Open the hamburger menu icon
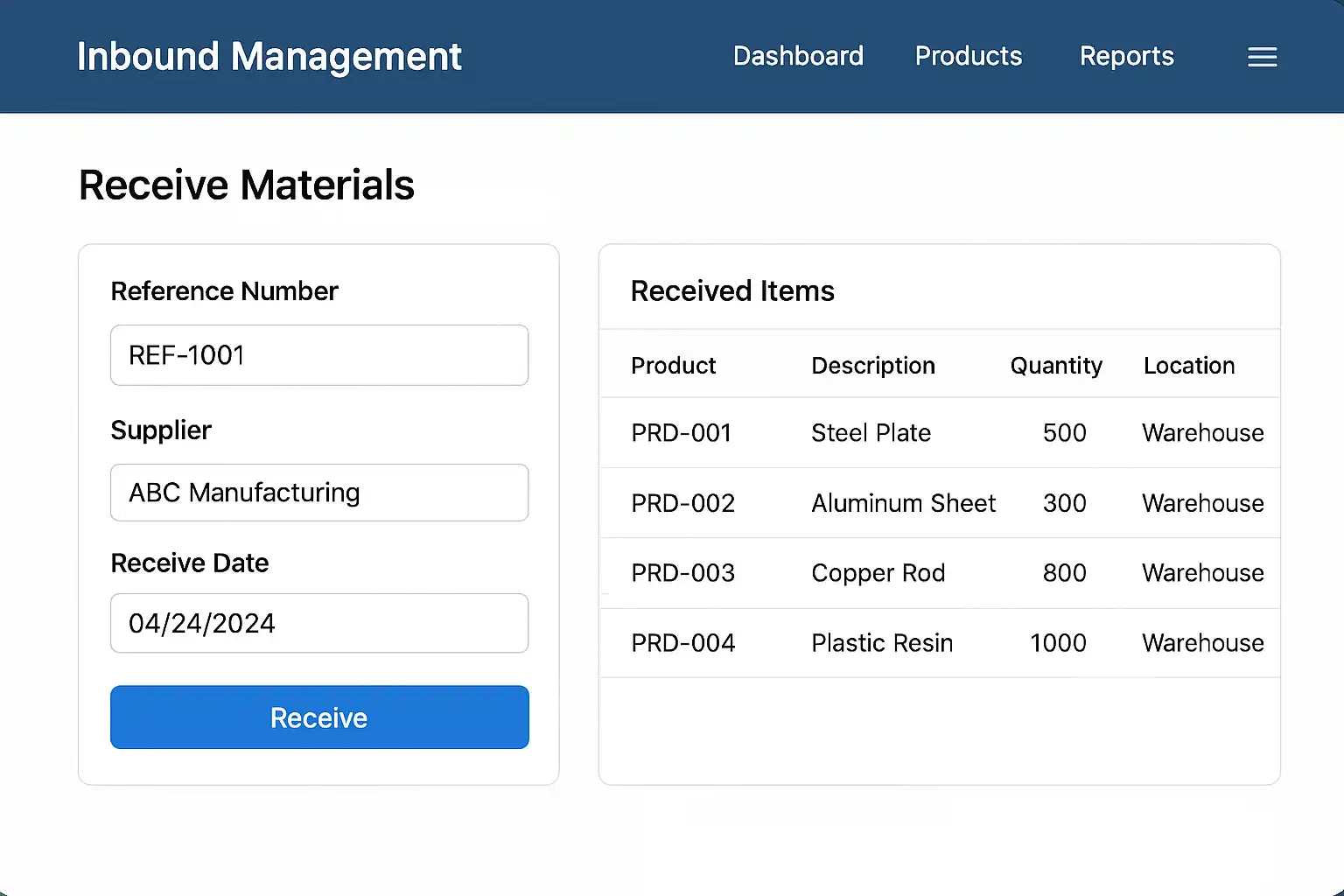This screenshot has height=896, width=1344. click(1262, 57)
